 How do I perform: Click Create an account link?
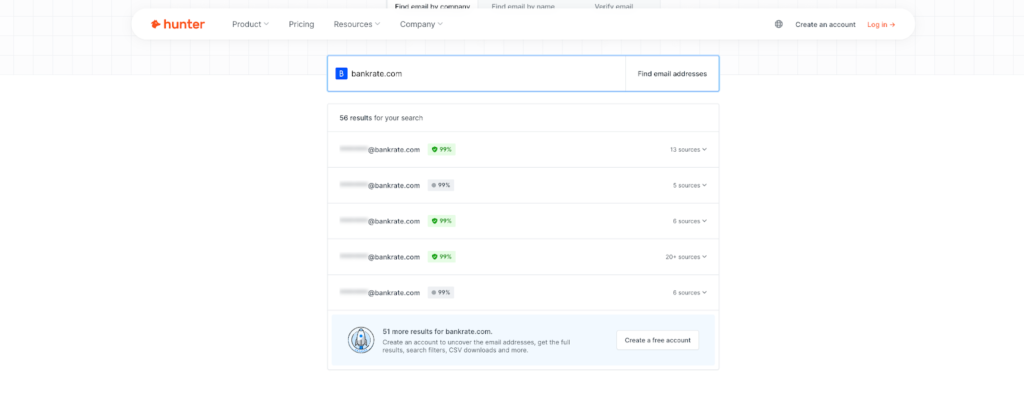(x=825, y=24)
